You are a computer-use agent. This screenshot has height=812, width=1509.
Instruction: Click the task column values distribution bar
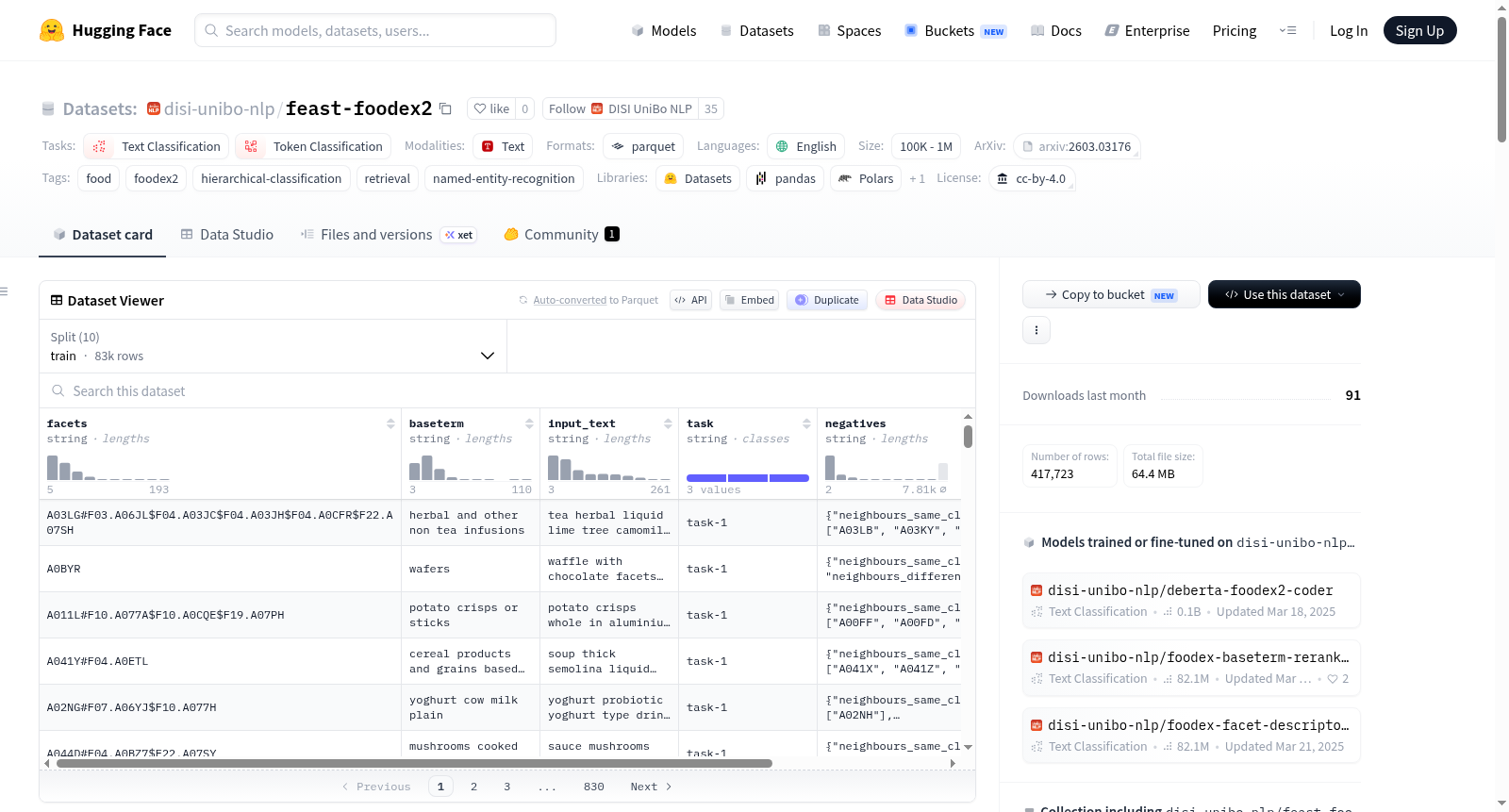coord(747,478)
